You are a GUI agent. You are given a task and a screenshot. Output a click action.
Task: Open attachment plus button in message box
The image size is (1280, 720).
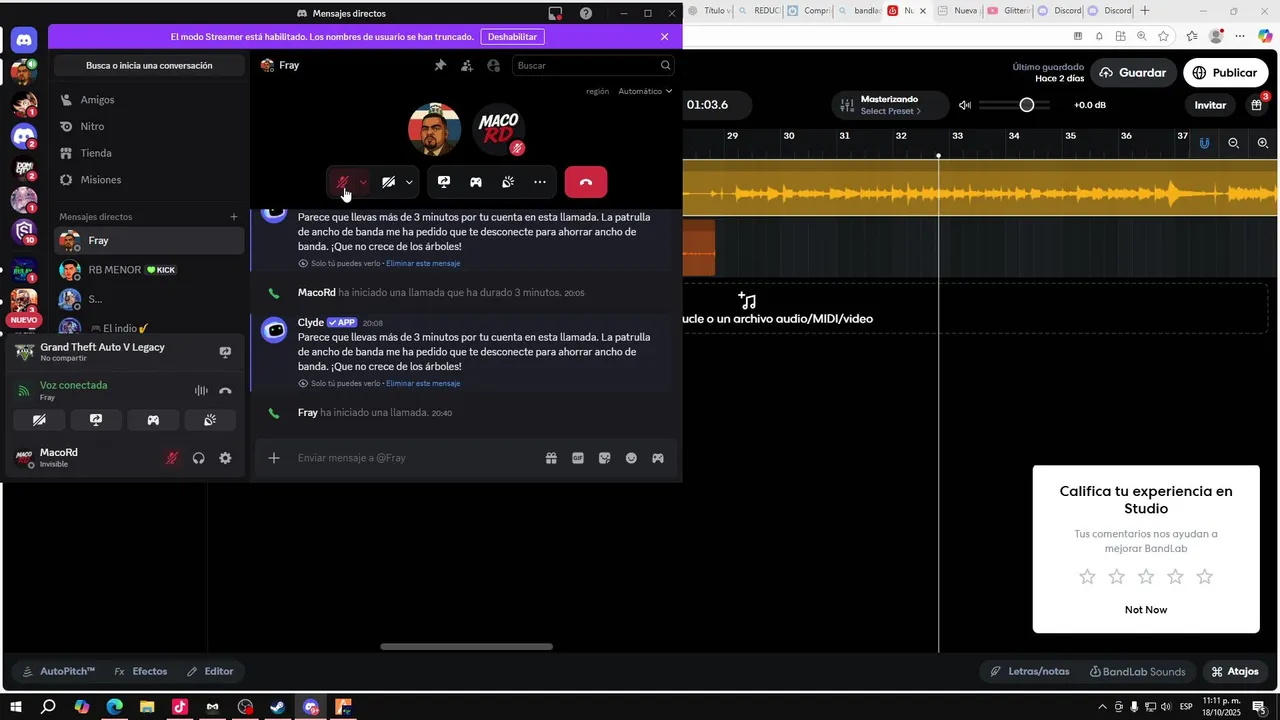click(x=274, y=458)
